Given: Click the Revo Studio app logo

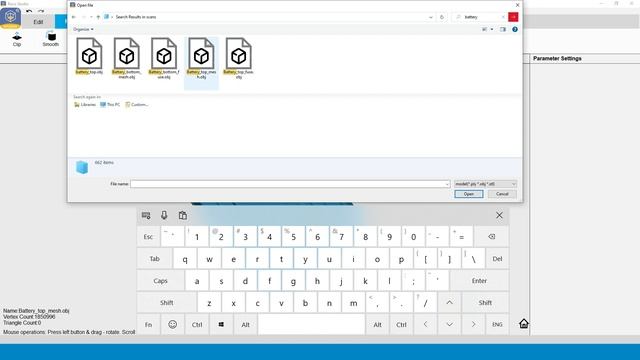Looking at the screenshot, I should 11,17.
